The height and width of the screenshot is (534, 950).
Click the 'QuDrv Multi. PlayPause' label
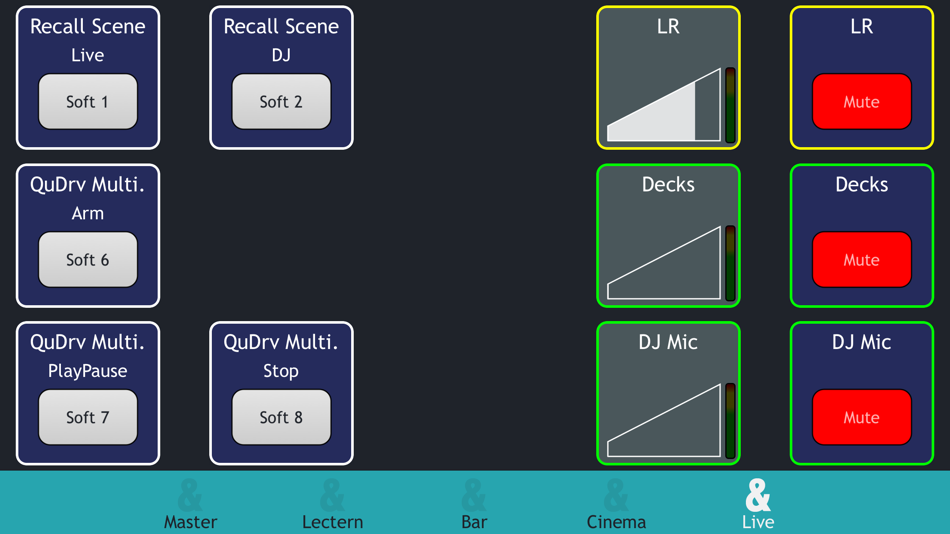(x=88, y=356)
